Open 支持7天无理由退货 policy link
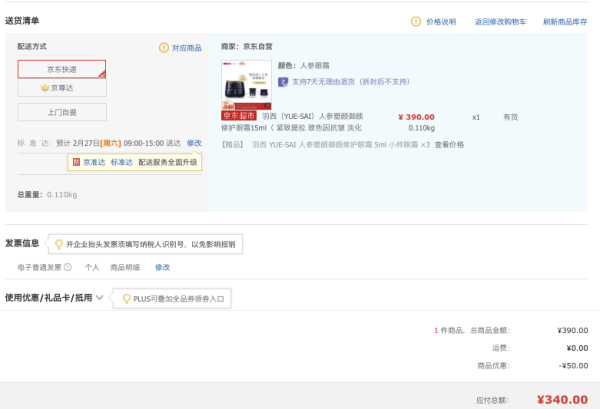The height and width of the screenshot is (409, 600). (351, 81)
